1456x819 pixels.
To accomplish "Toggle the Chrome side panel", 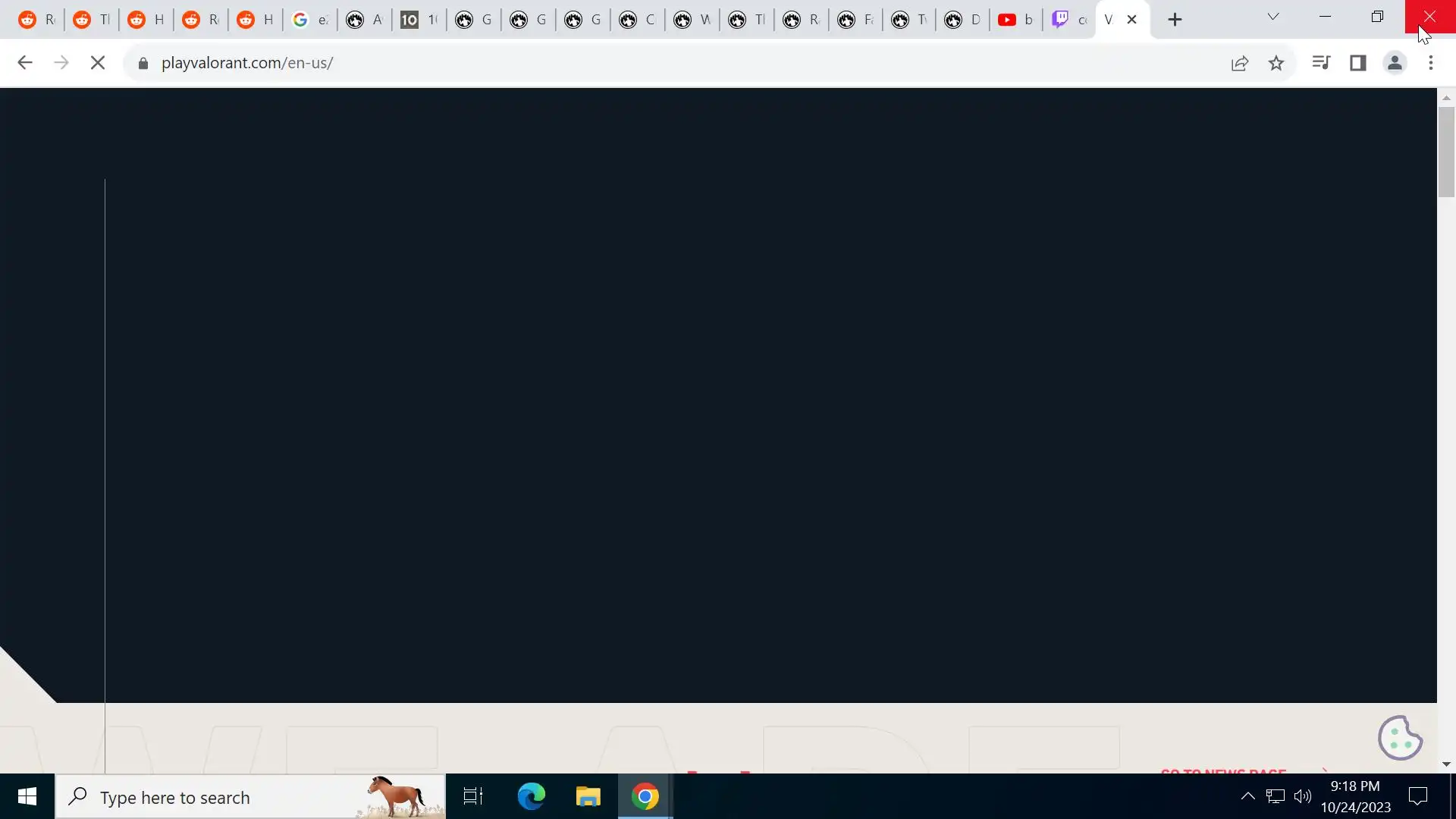I will 1358,63.
